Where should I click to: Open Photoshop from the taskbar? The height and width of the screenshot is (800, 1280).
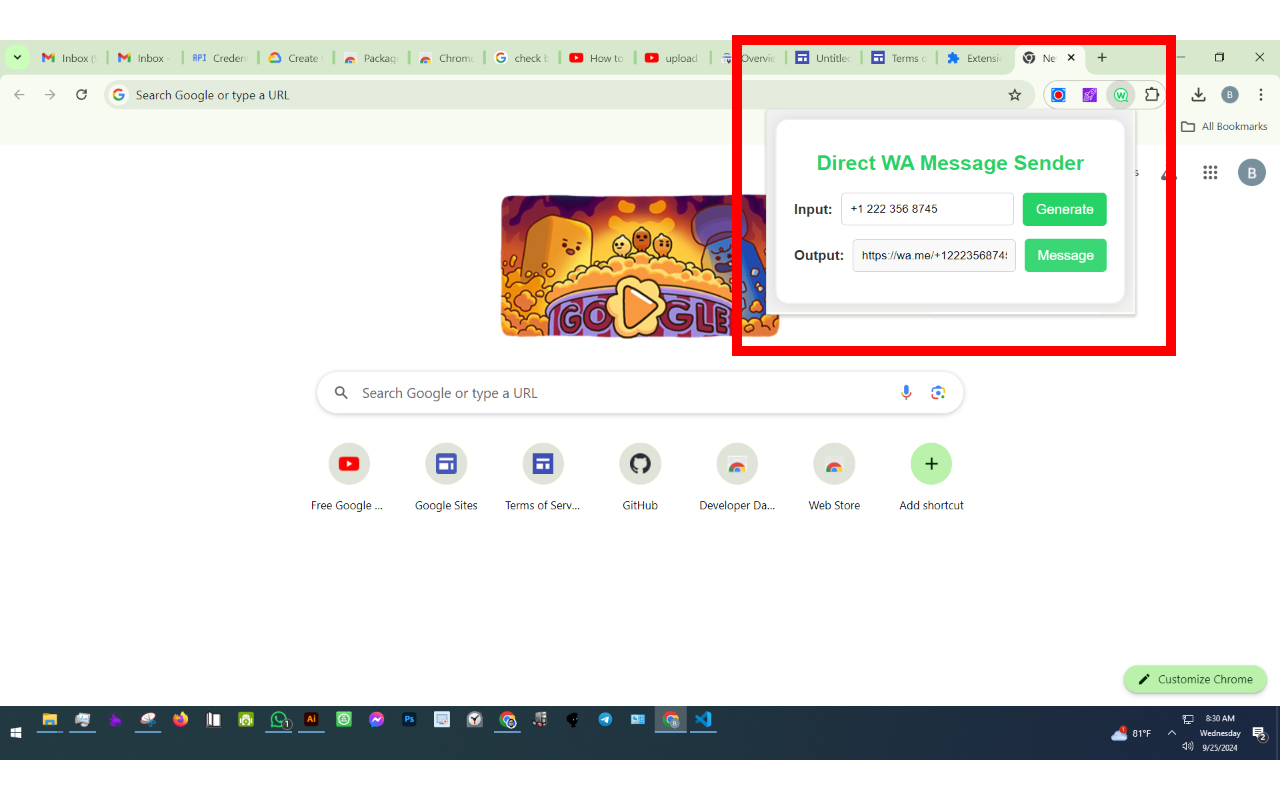pyautogui.click(x=409, y=720)
